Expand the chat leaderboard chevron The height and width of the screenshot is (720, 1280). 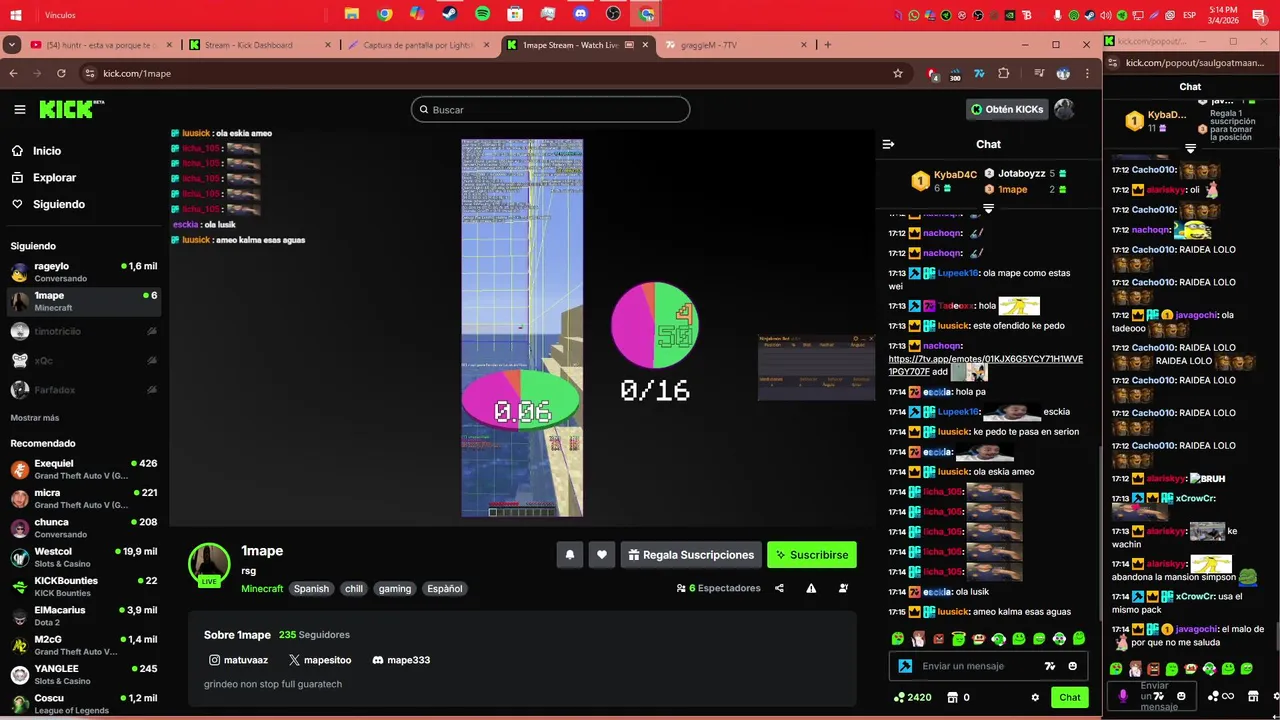(x=988, y=209)
